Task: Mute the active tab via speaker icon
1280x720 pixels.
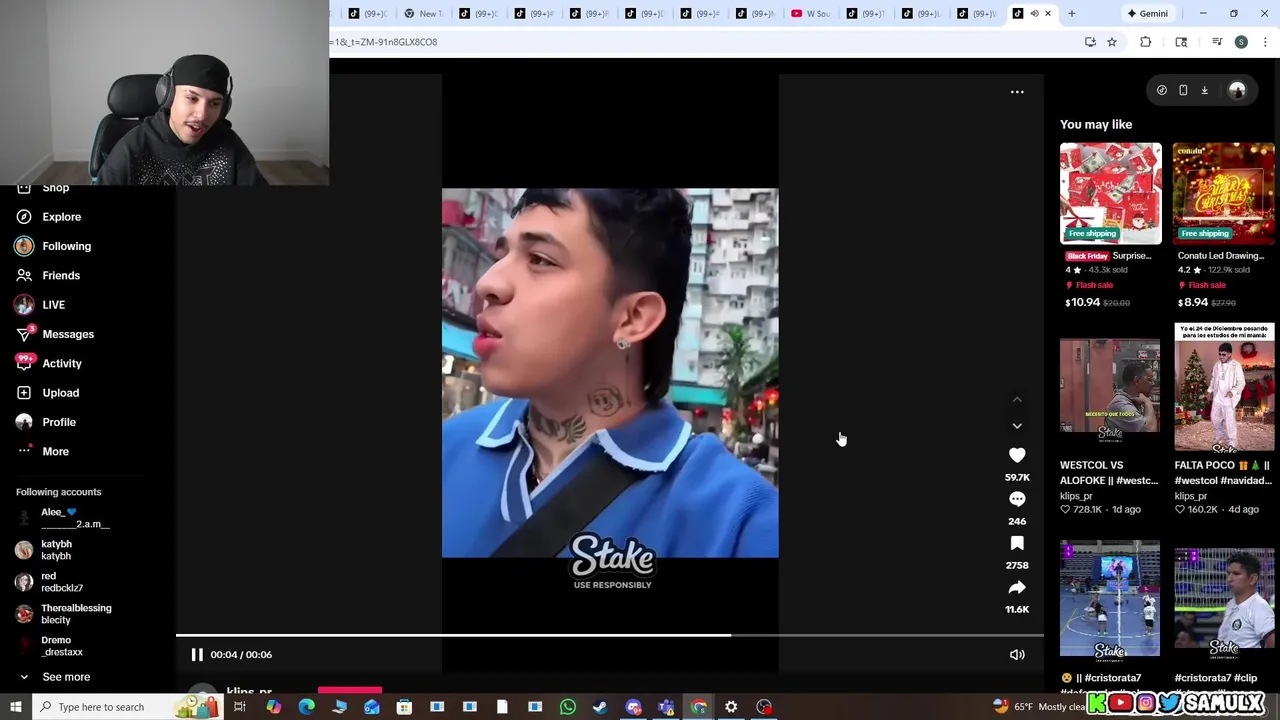Action: 1035,13
